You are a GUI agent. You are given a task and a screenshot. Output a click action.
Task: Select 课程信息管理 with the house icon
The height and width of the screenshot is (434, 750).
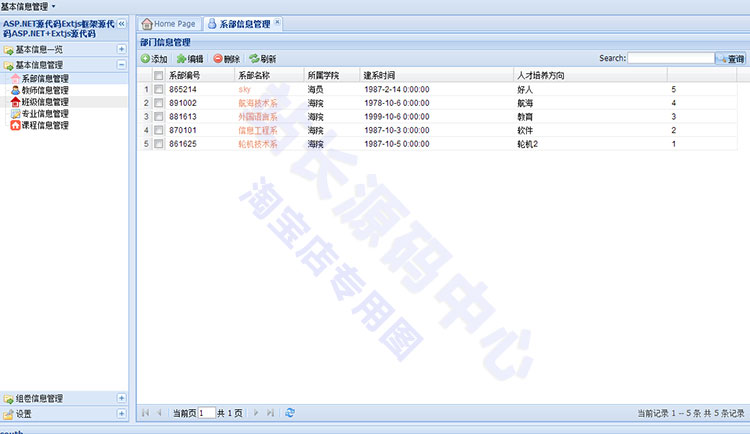15,126
